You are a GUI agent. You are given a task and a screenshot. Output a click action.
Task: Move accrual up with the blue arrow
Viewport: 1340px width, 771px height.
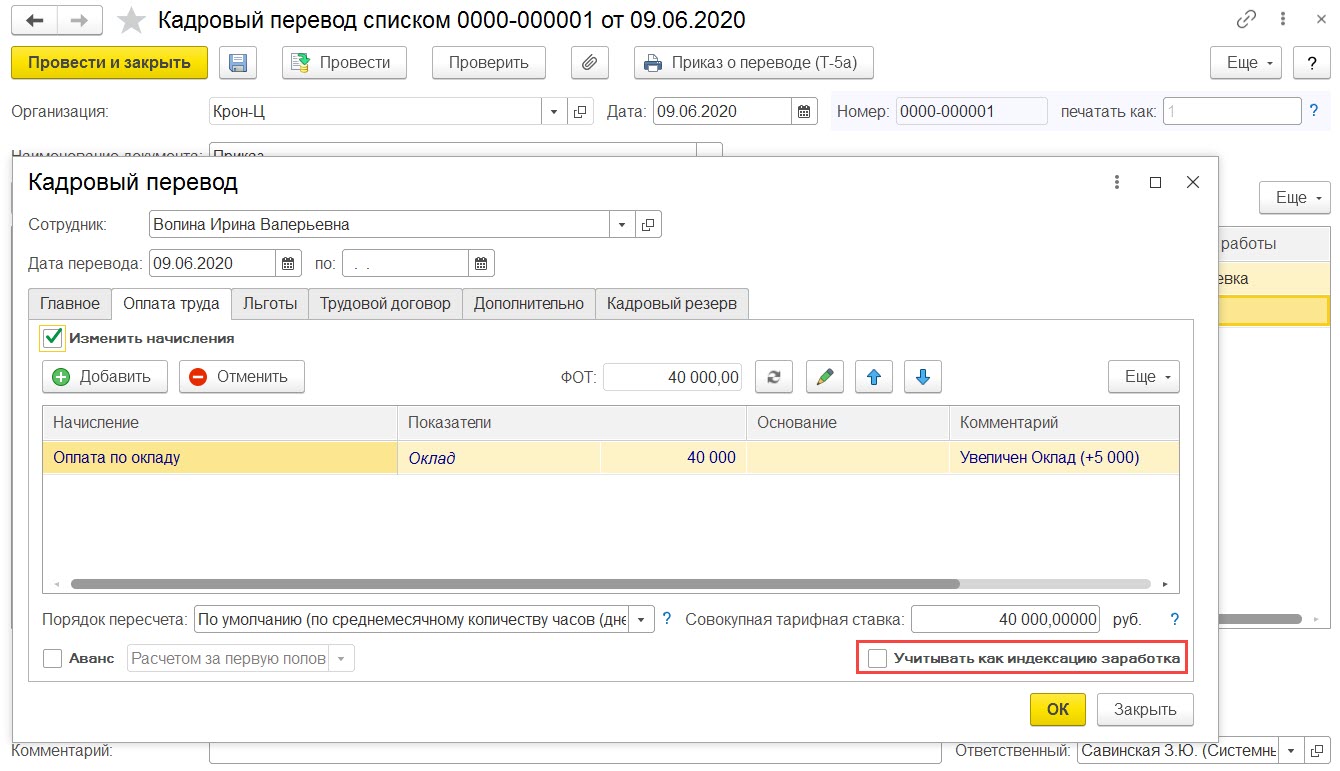coord(873,377)
